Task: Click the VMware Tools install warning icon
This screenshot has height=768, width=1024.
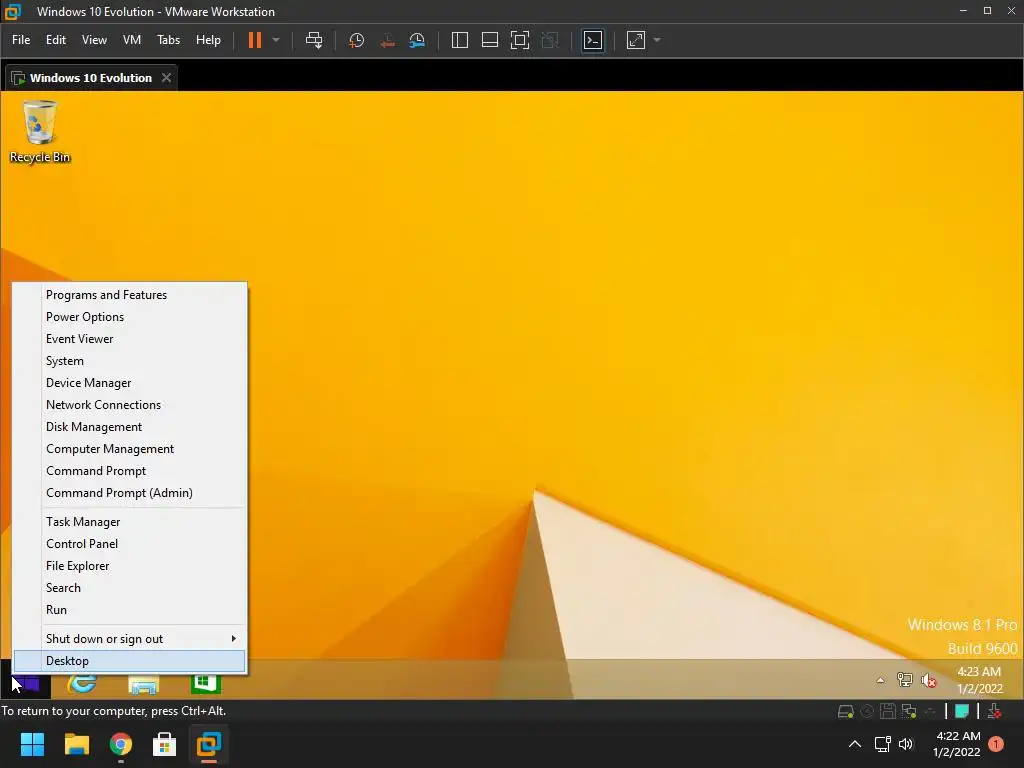Action: pyautogui.click(x=995, y=711)
